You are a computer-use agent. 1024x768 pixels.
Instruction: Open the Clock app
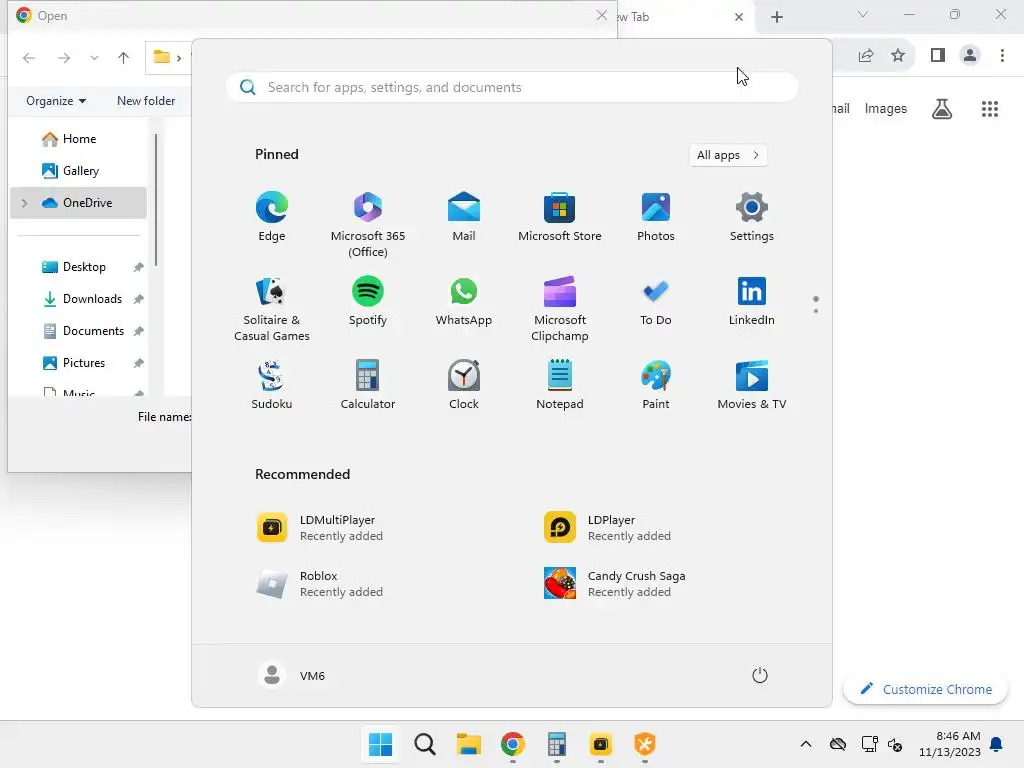coord(464,385)
